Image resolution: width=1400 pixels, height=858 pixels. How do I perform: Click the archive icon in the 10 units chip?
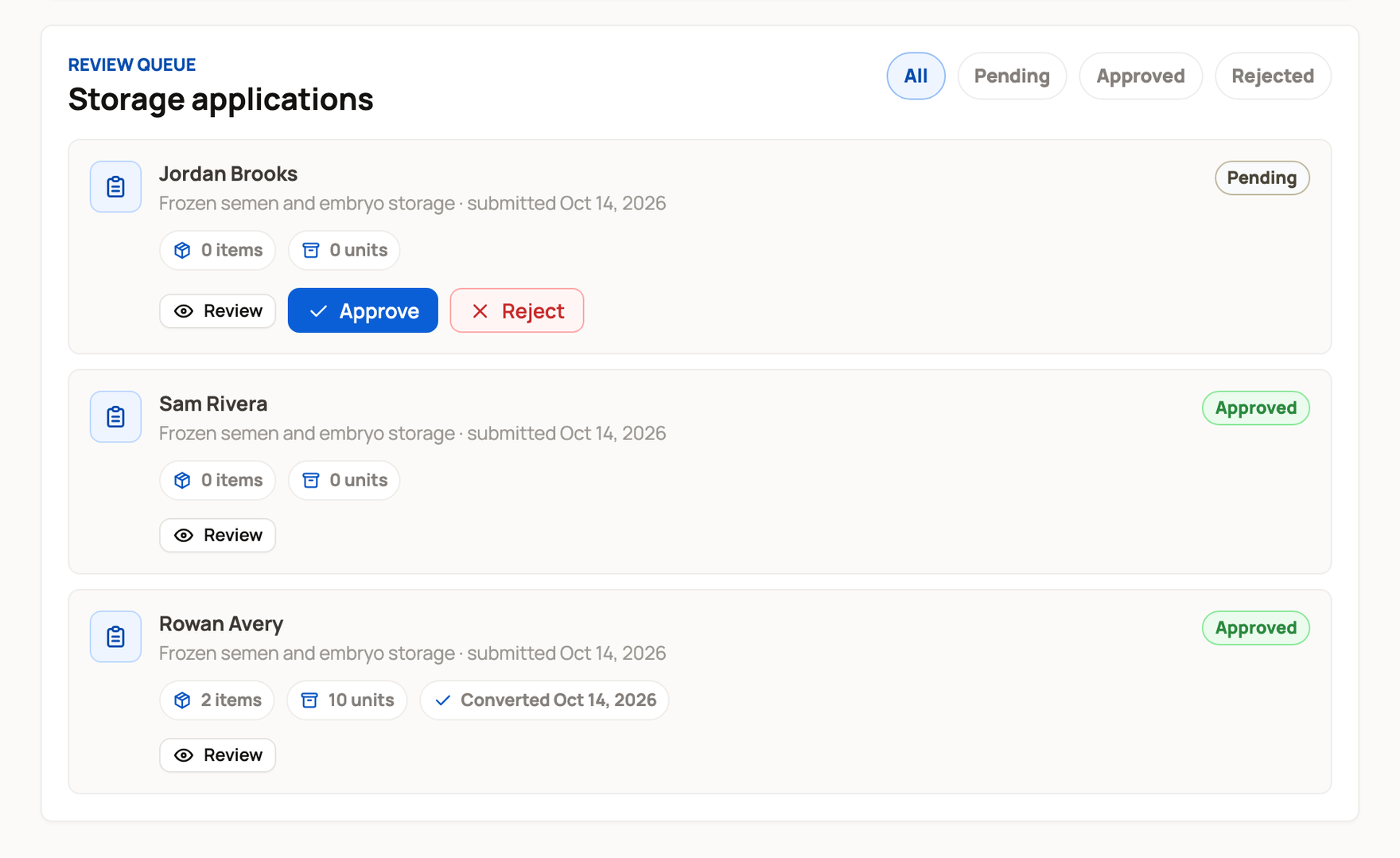click(309, 700)
